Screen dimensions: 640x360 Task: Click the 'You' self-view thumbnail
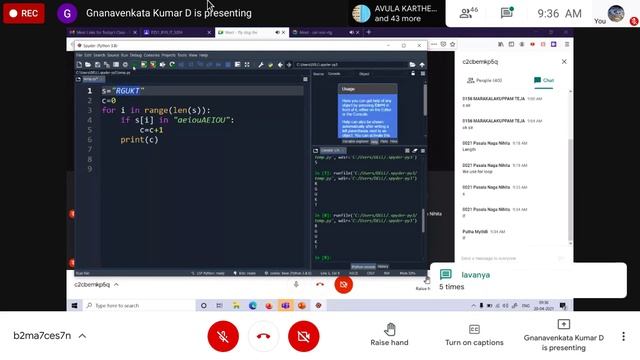(x=616, y=13)
